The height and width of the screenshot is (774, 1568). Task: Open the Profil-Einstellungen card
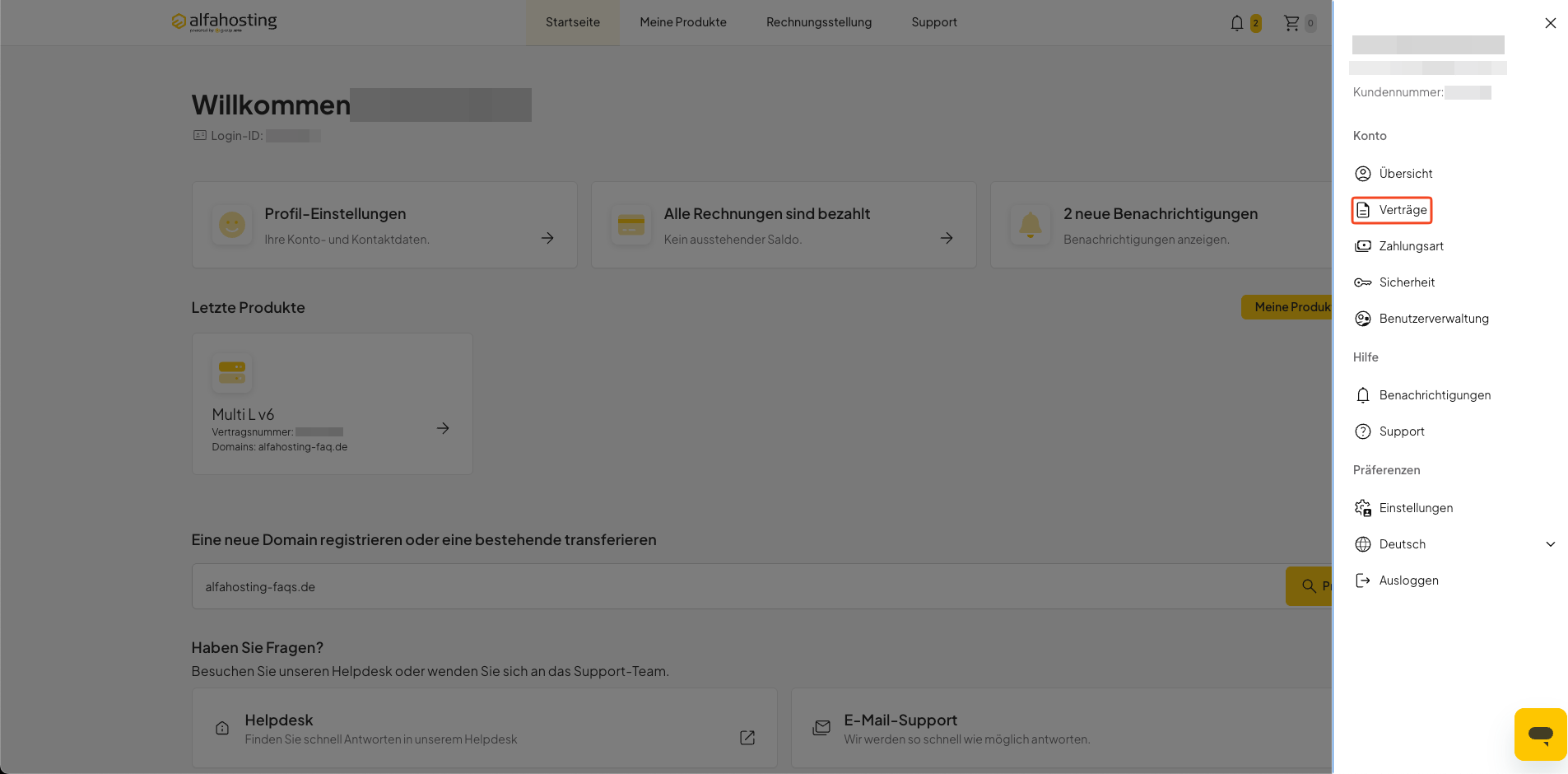pos(384,225)
